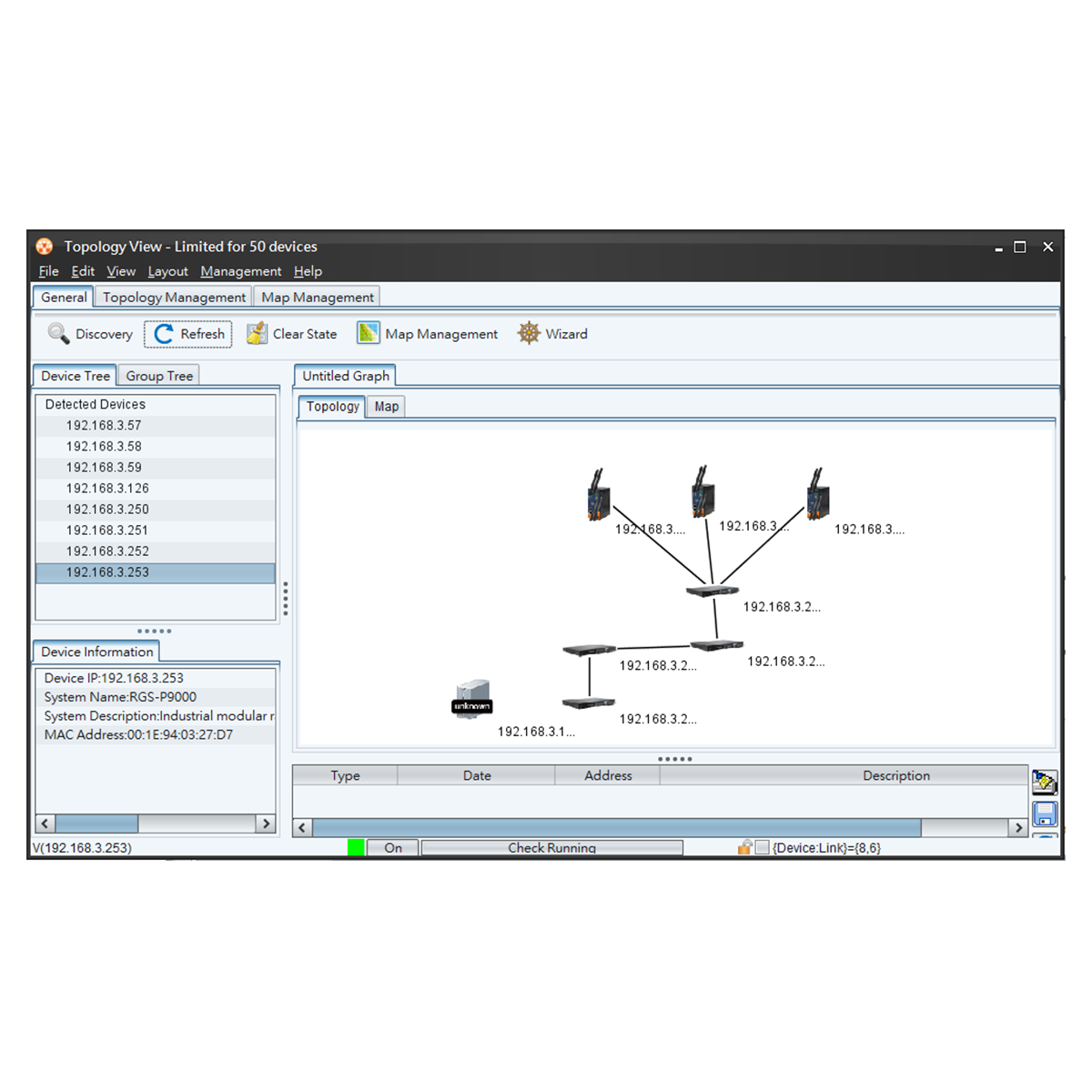The height and width of the screenshot is (1092, 1092).
Task: Click the Refresh arrow icon
Action: pos(164,334)
